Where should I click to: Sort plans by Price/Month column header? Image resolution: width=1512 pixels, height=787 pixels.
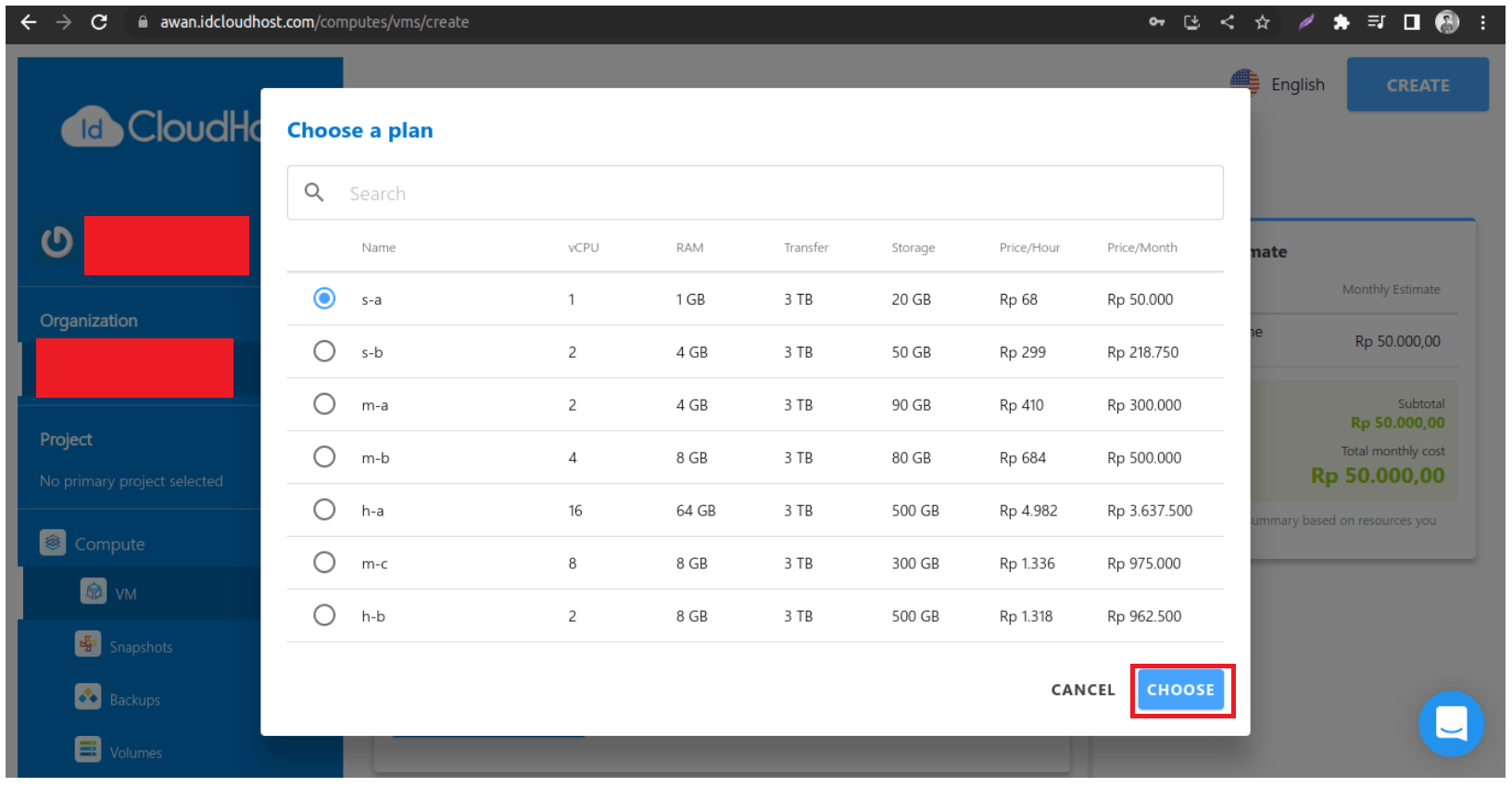click(x=1141, y=248)
